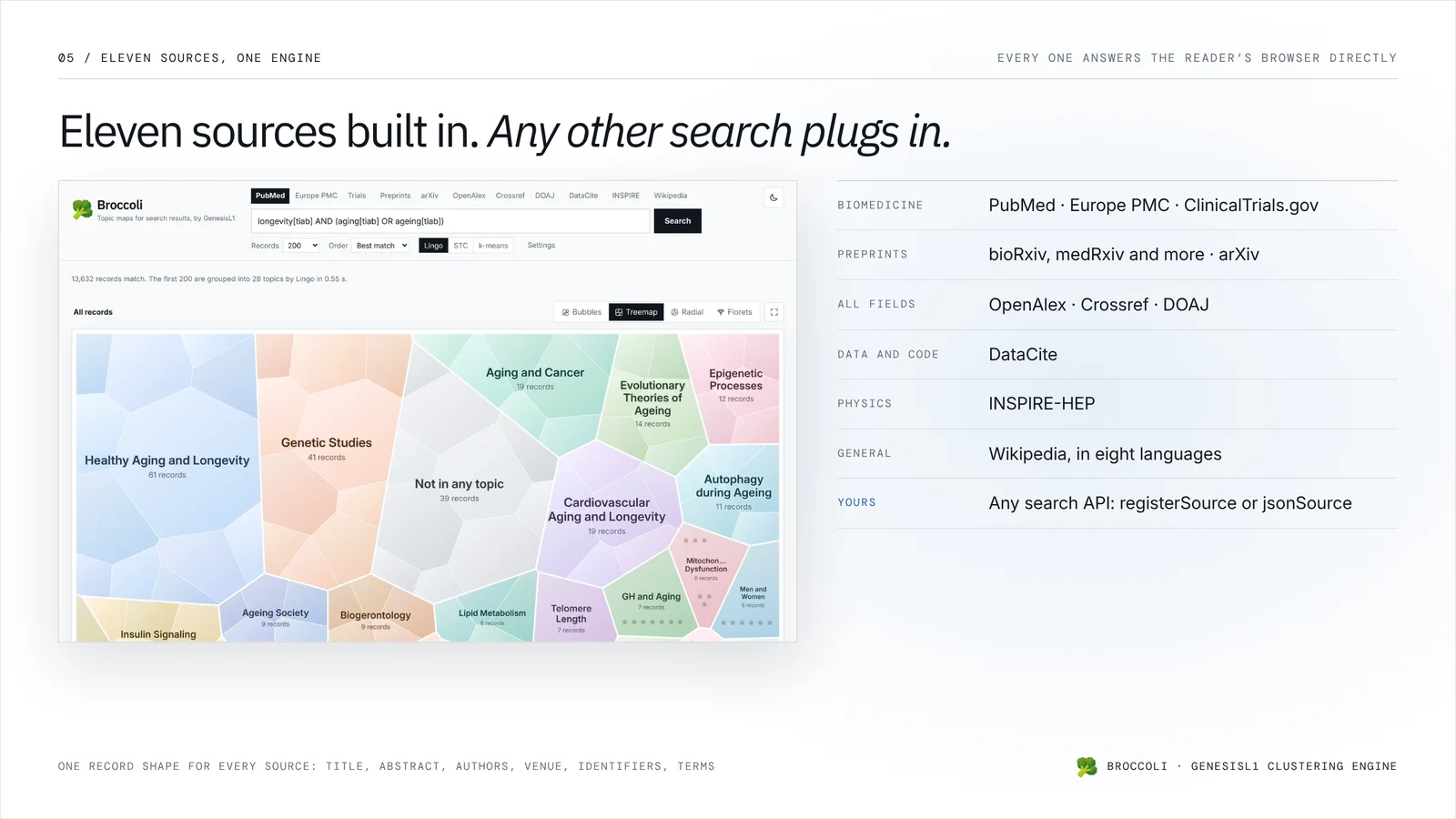This screenshot has width=1456, height=819.
Task: Switch to Florets visualization
Action: [734, 312]
